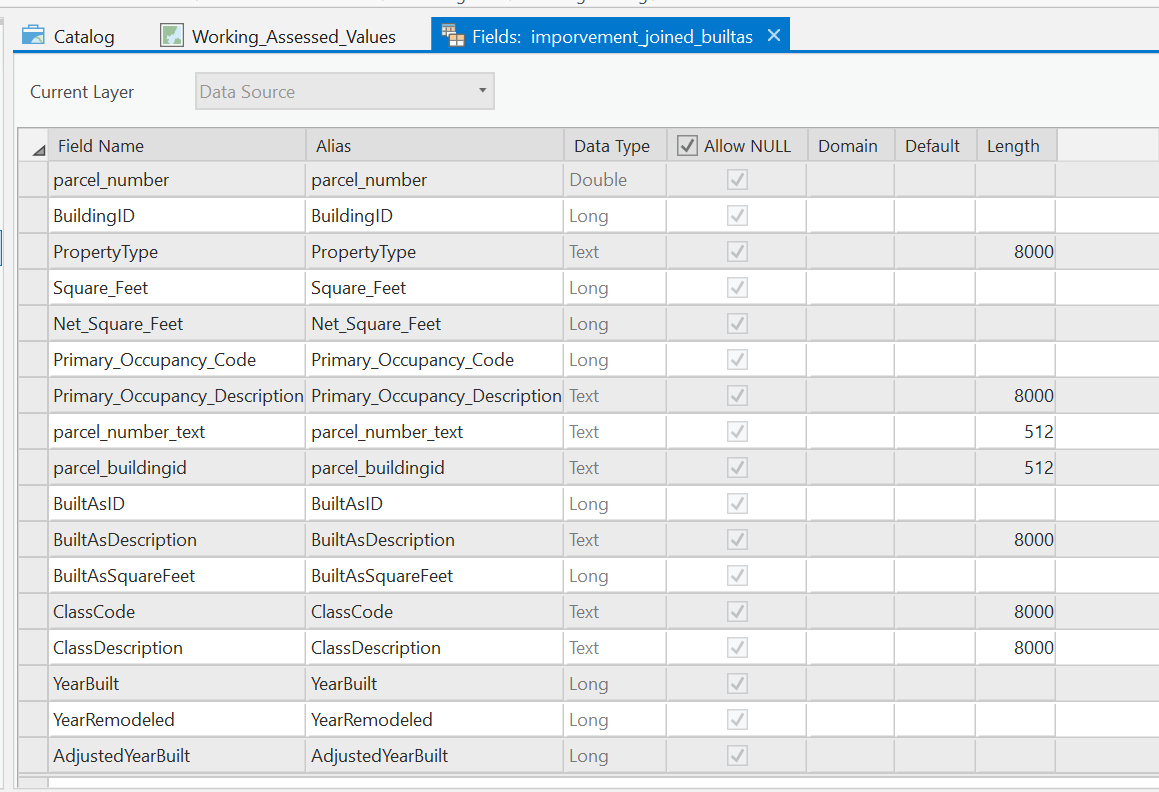The width and height of the screenshot is (1159, 792).
Task: Click the select-all corner triangle in header
Action: 38,150
